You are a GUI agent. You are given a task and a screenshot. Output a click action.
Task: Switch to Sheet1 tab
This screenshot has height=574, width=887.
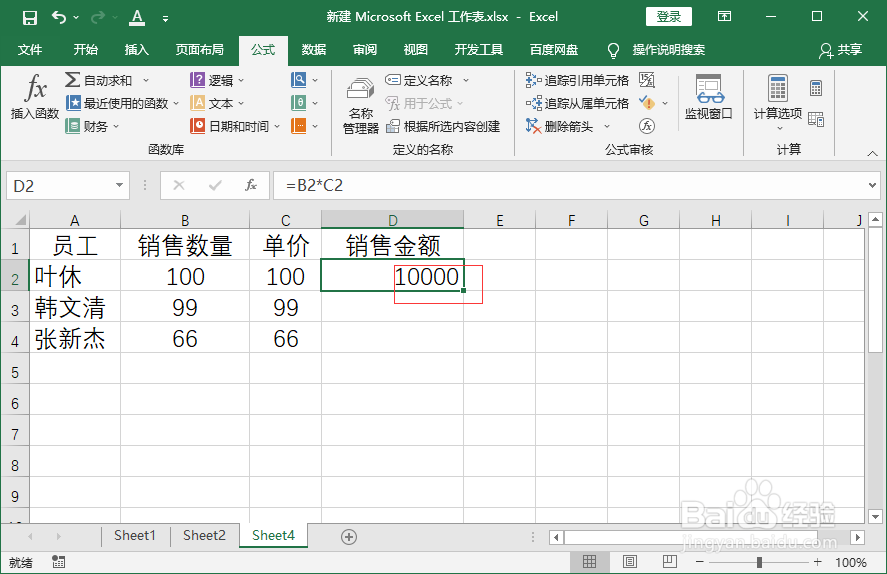(135, 536)
